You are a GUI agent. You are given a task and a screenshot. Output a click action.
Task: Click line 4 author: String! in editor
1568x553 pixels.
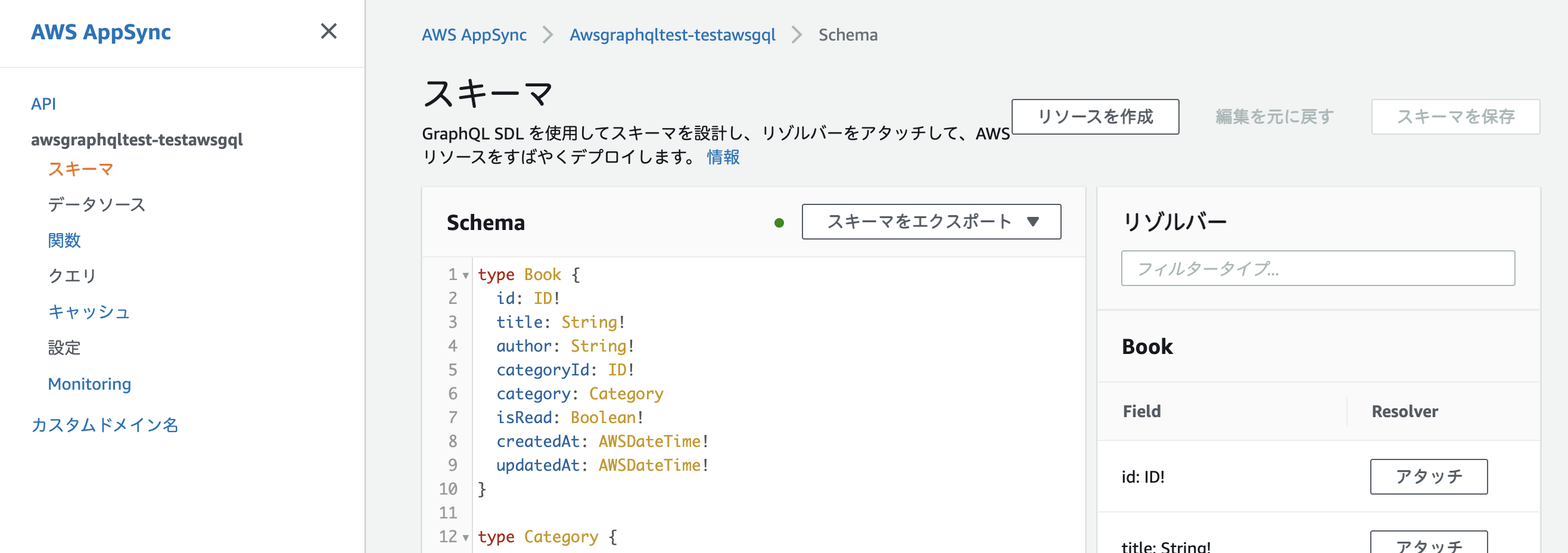click(565, 346)
